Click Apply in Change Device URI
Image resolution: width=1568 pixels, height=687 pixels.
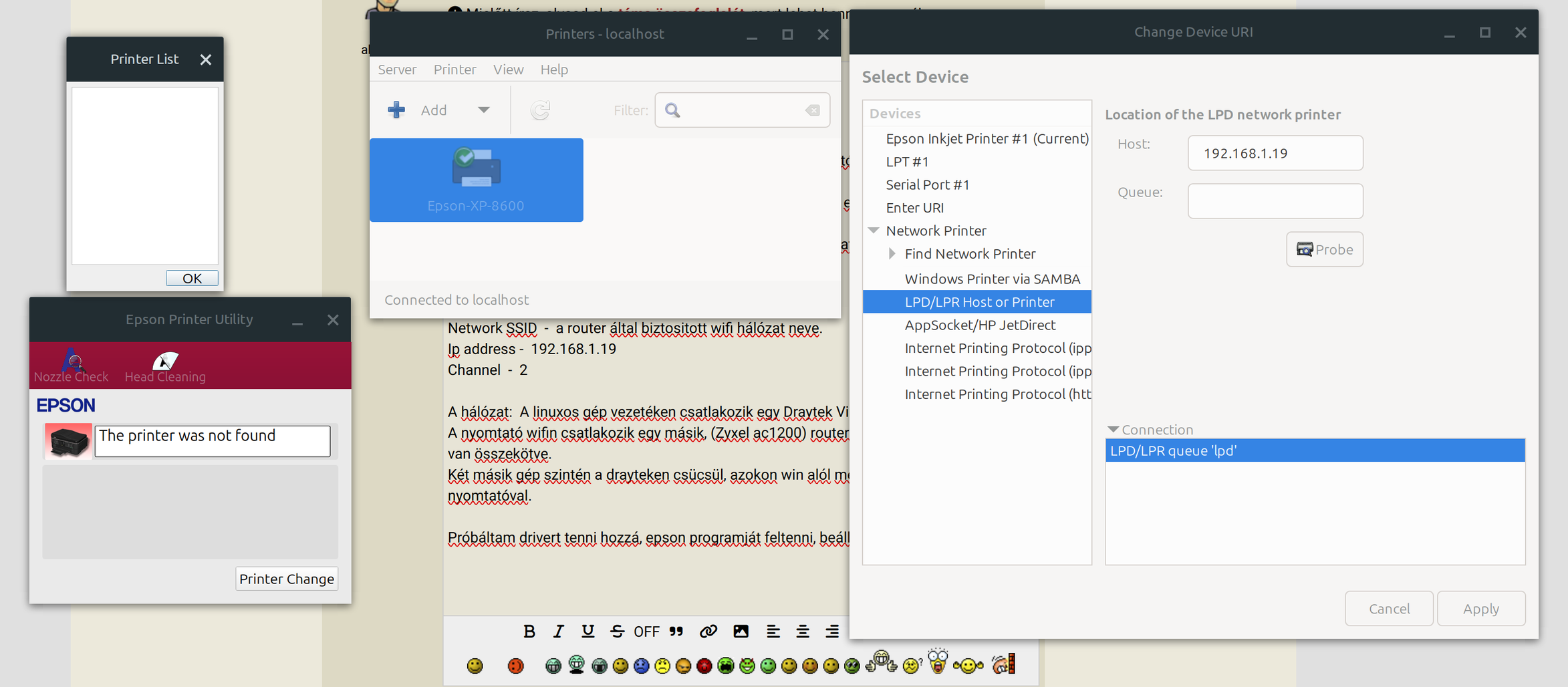[1481, 609]
